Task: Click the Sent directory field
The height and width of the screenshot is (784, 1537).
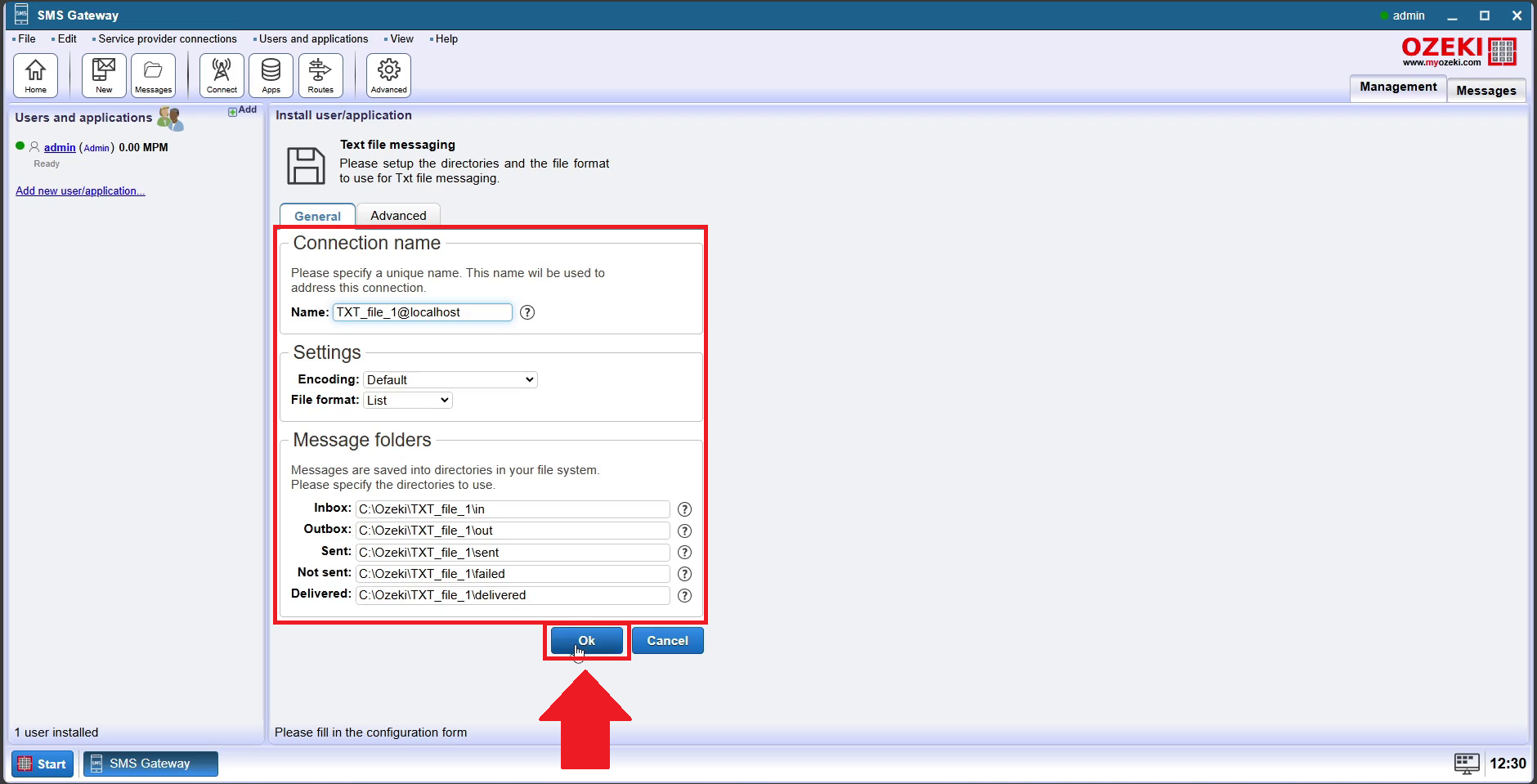Action: [513, 553]
